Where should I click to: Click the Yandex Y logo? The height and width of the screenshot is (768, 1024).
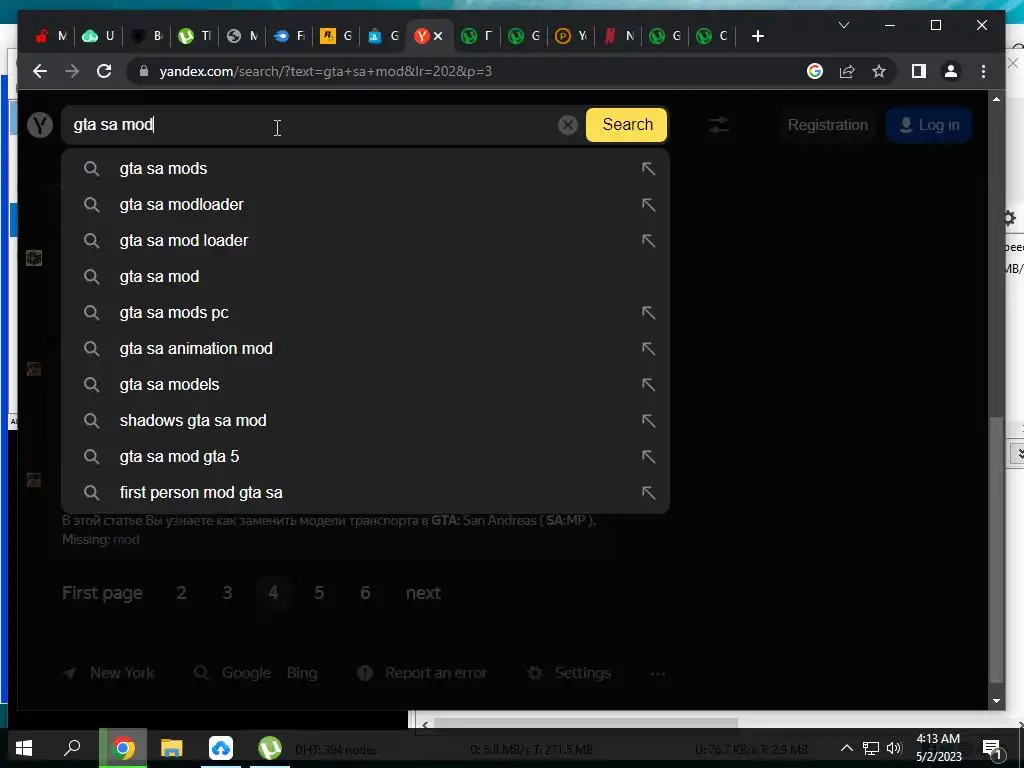tap(40, 124)
